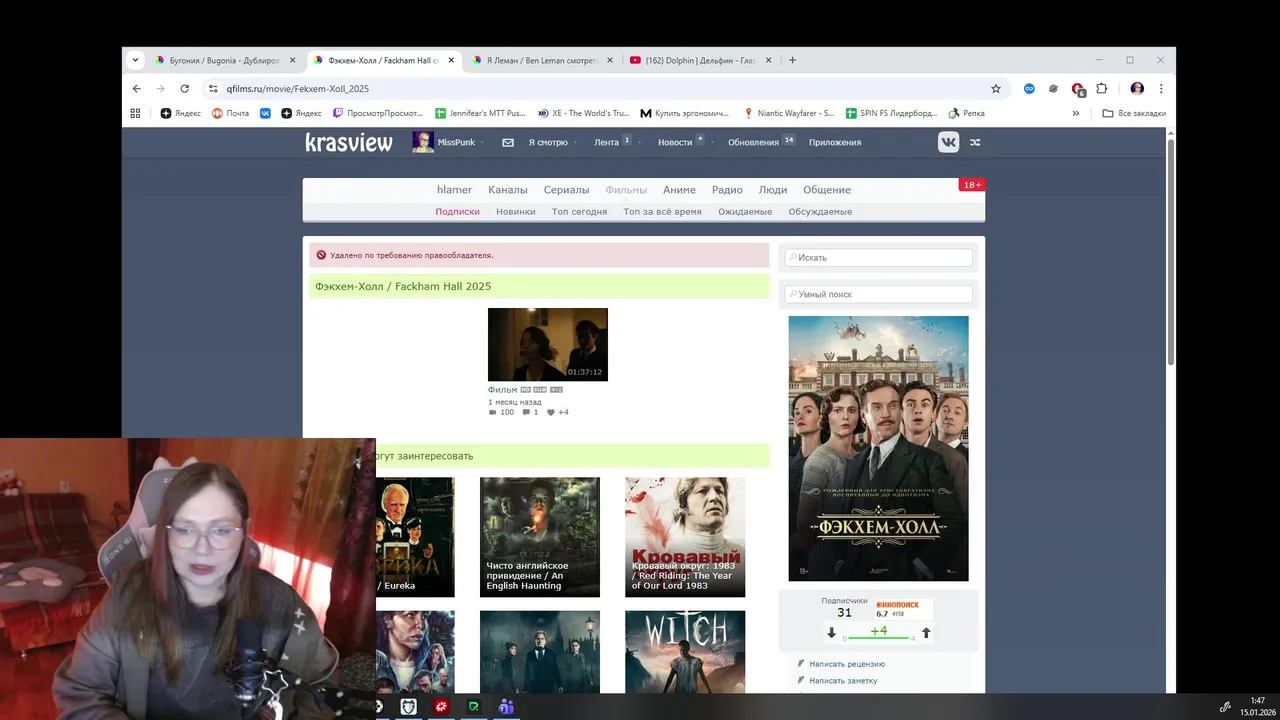Open the Люди section
Screen dimensions: 1280x720
[773, 190]
